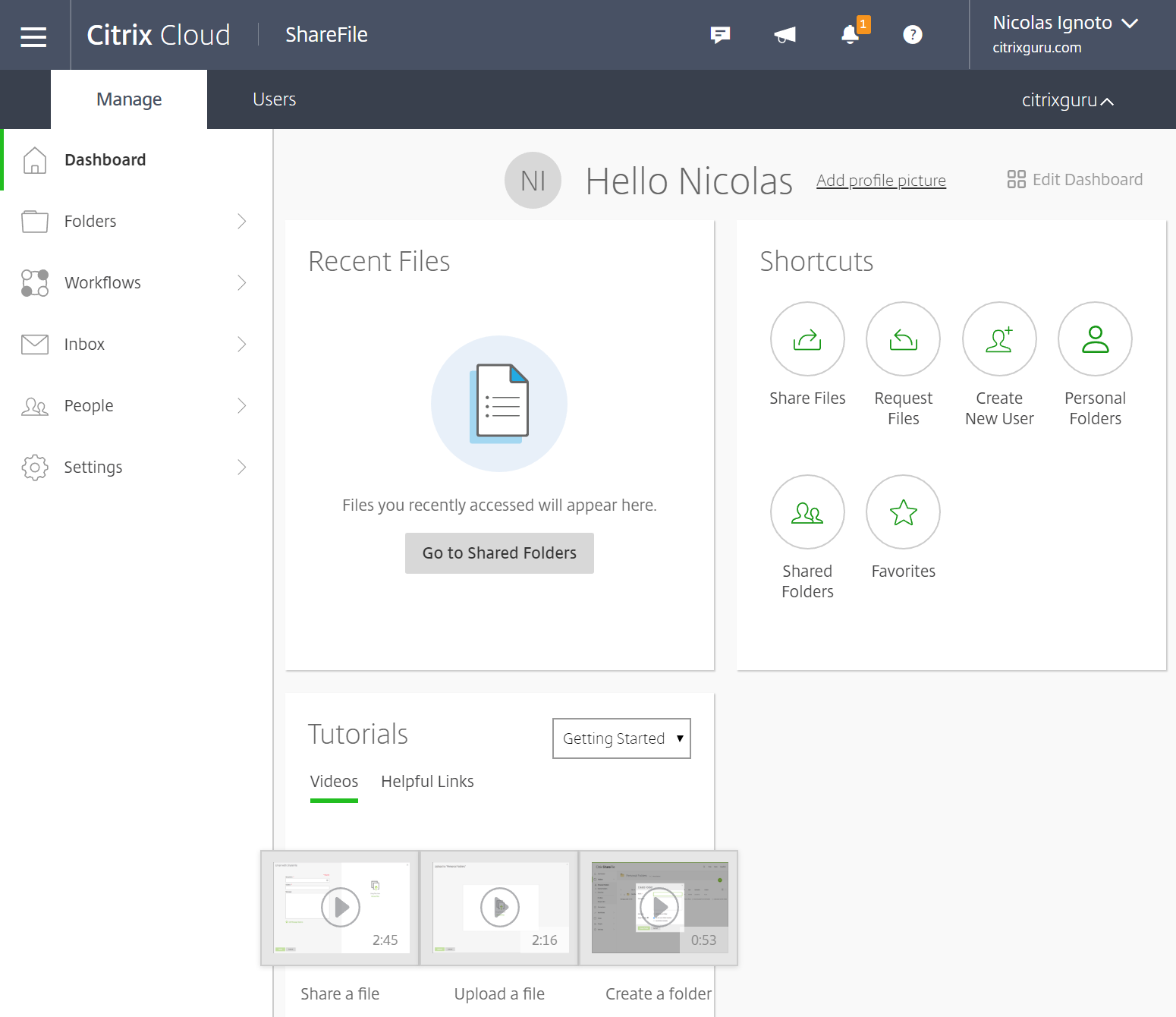Open the Add profile picture link
The width and height of the screenshot is (1176, 1017).
coord(881,181)
